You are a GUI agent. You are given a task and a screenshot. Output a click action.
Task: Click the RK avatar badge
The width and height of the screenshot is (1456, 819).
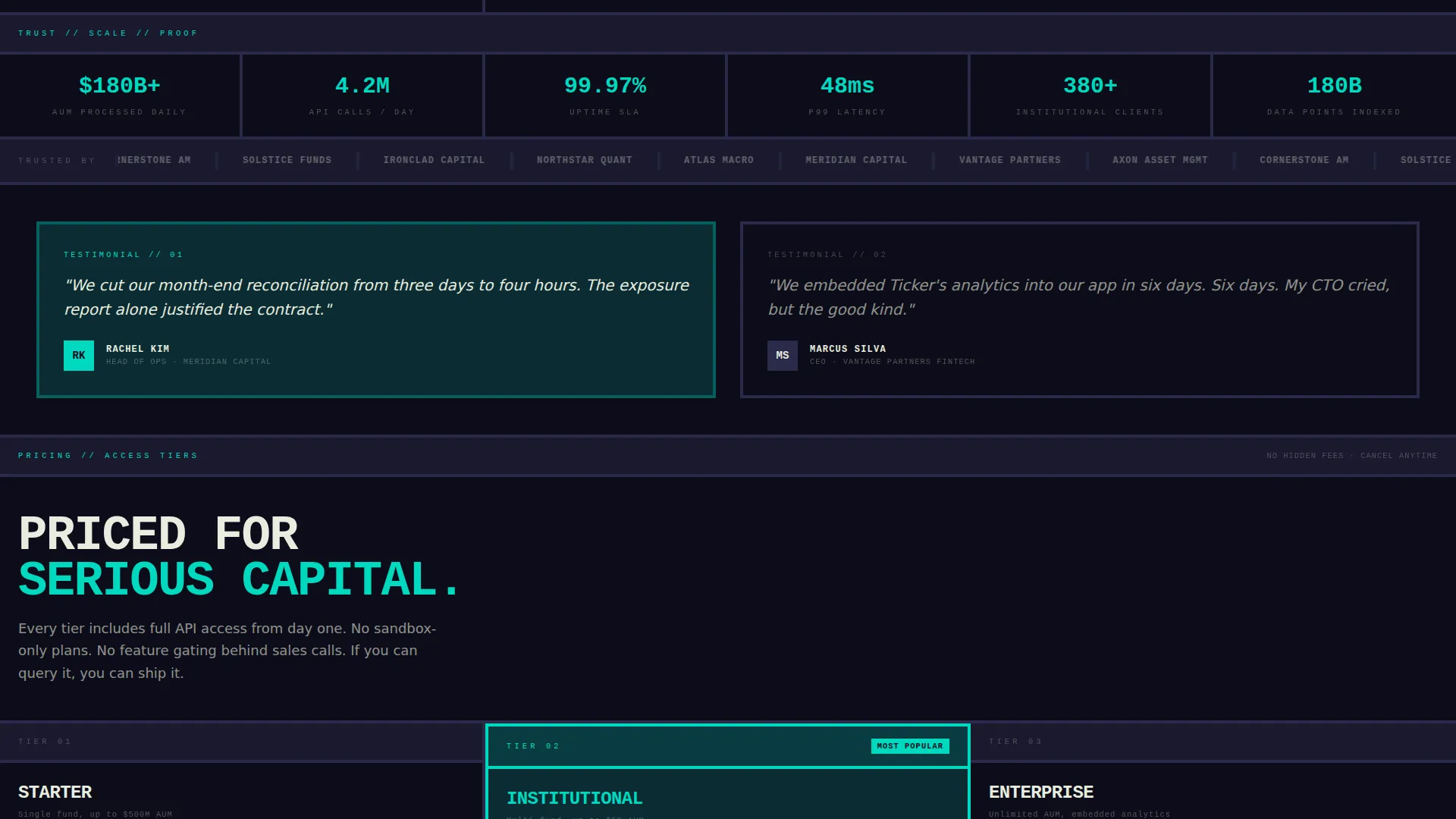(79, 356)
